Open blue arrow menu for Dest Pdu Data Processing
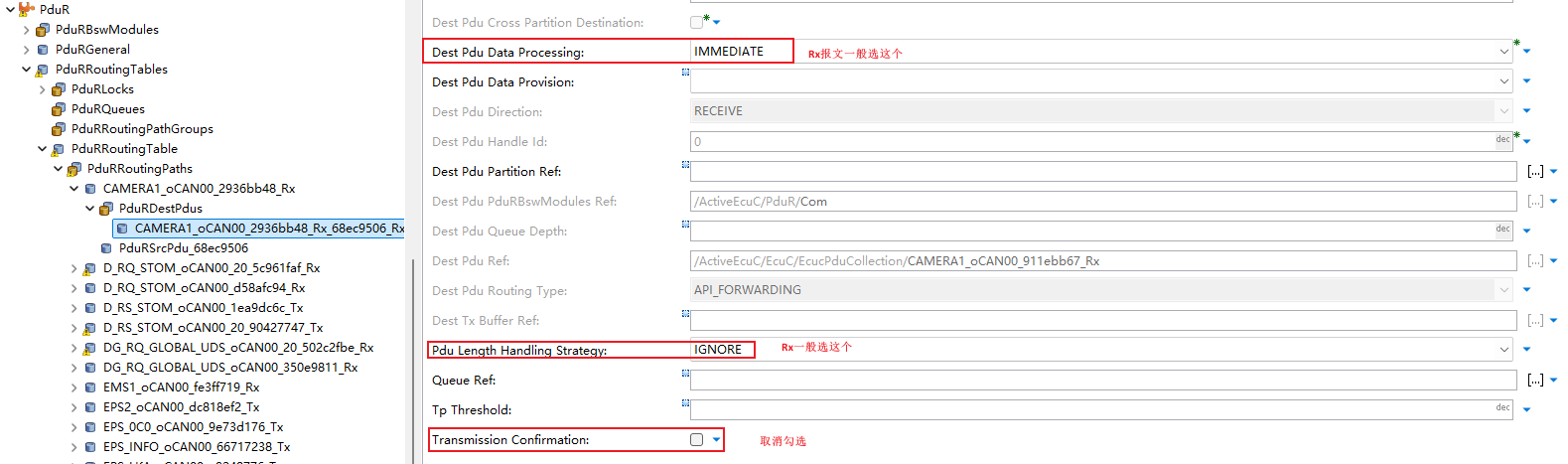Viewport: 1568px width, 464px height. point(1526,52)
